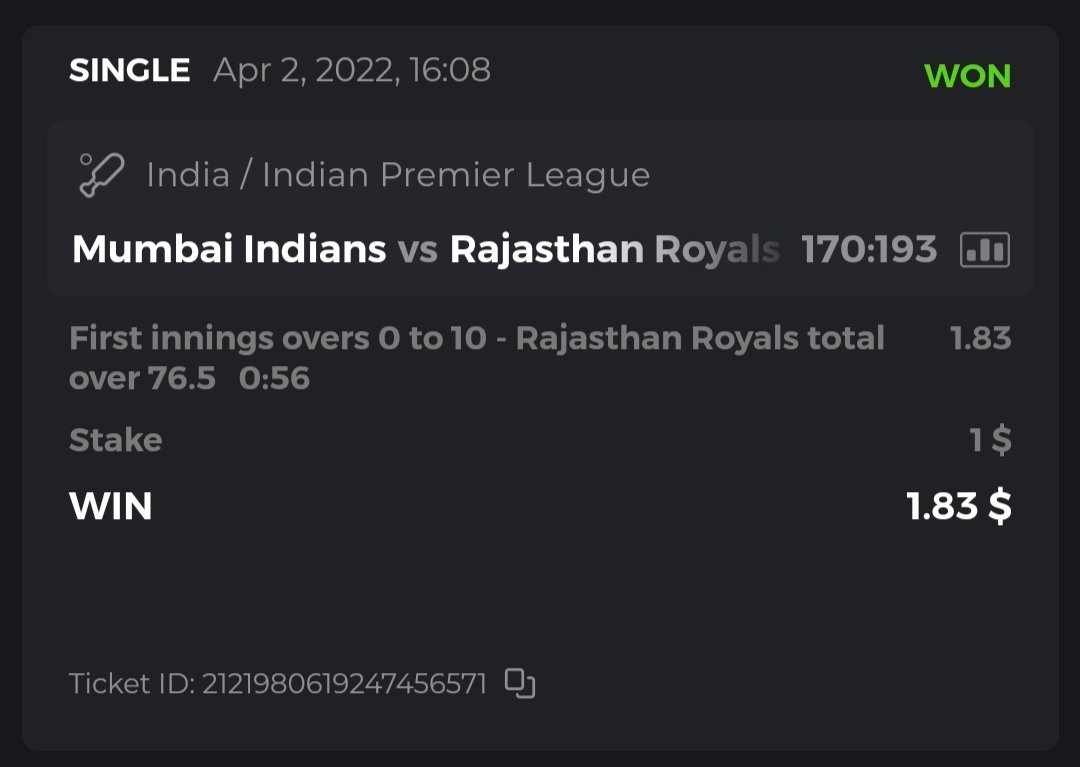Open match statistics bar chart icon
The width and height of the screenshot is (1080, 767).
984,249
